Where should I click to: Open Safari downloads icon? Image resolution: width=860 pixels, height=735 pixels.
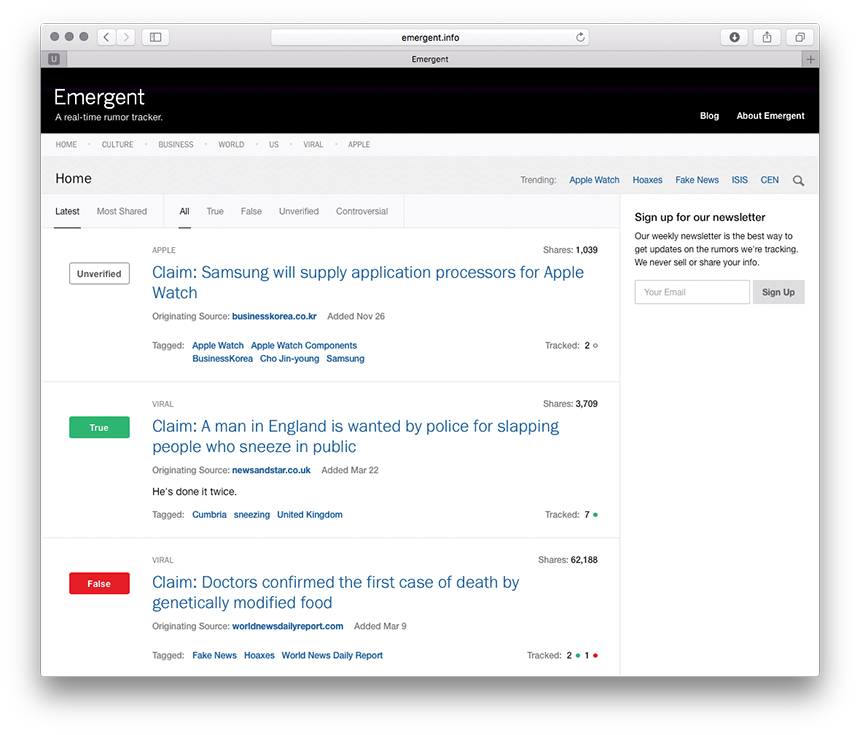point(734,37)
